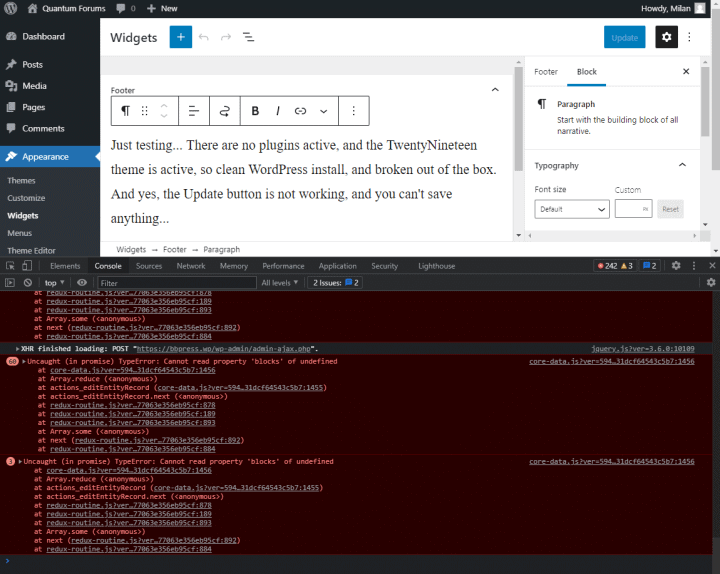The width and height of the screenshot is (720, 574).
Task: Toggle italic formatting in block toolbar
Action: [x=278, y=111]
